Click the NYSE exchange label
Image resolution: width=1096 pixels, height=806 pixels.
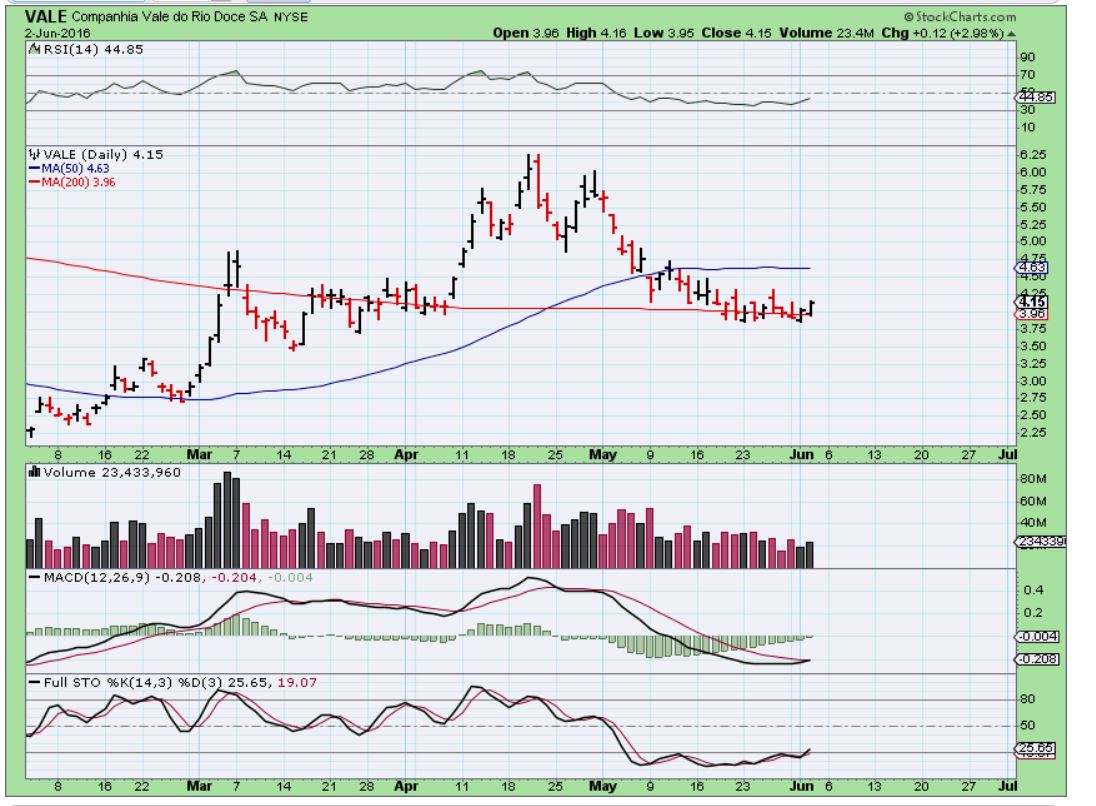[290, 17]
